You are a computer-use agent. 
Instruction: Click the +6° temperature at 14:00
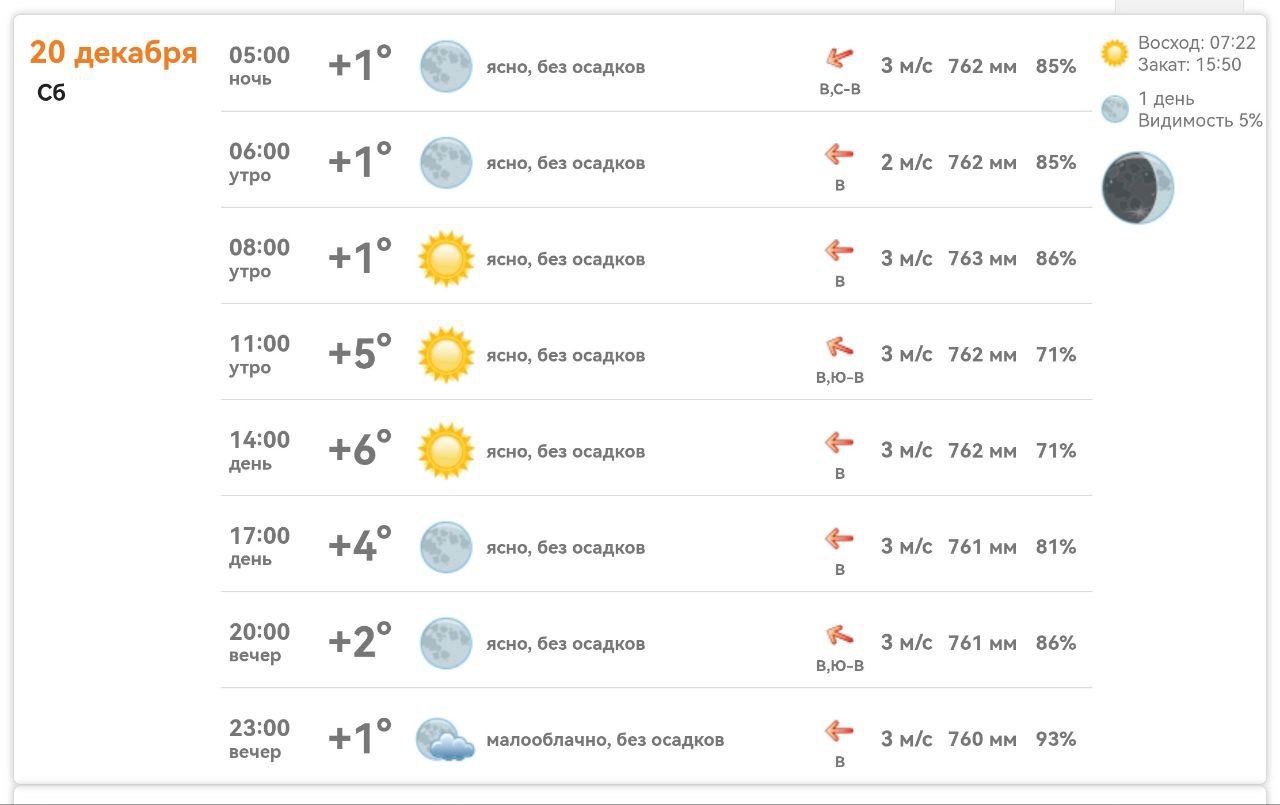coord(360,450)
